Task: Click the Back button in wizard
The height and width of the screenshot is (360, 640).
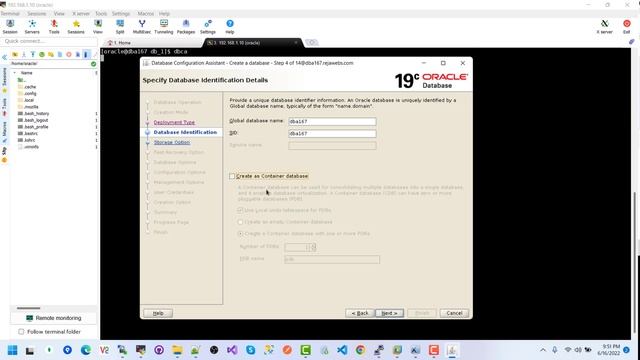Action: 360,313
